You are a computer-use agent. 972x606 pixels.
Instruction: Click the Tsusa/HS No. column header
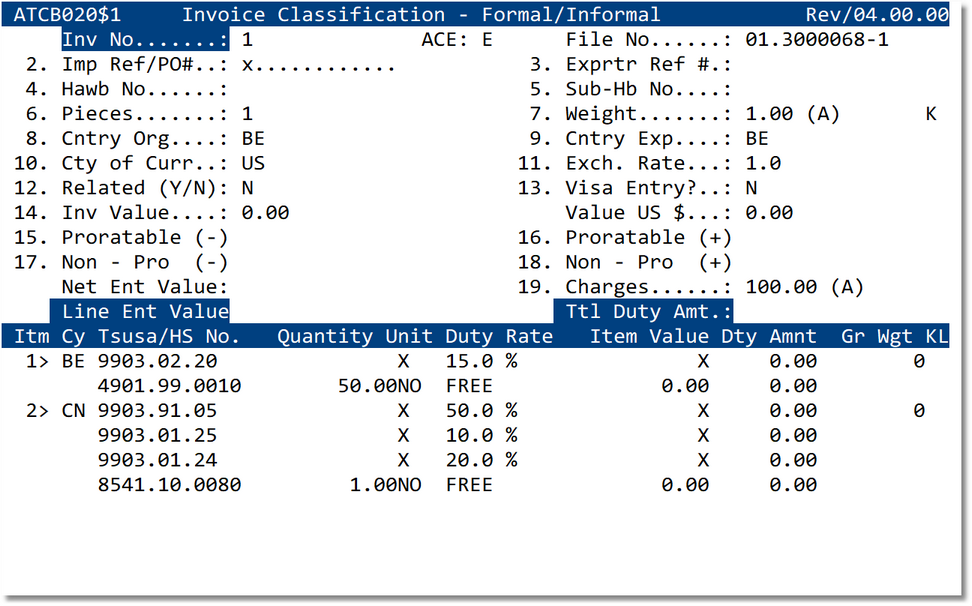click(x=169, y=336)
